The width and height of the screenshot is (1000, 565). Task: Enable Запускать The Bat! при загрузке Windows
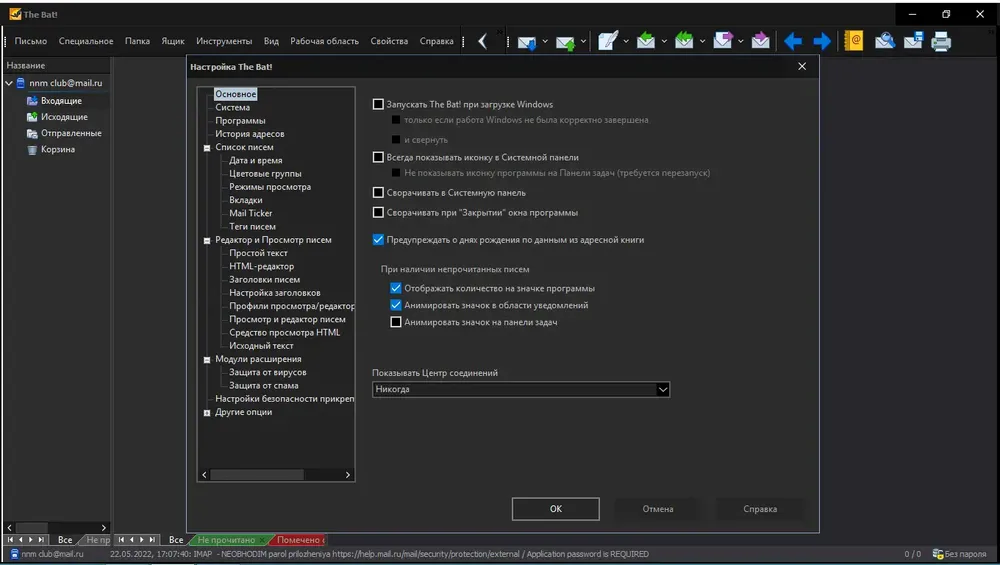378,104
